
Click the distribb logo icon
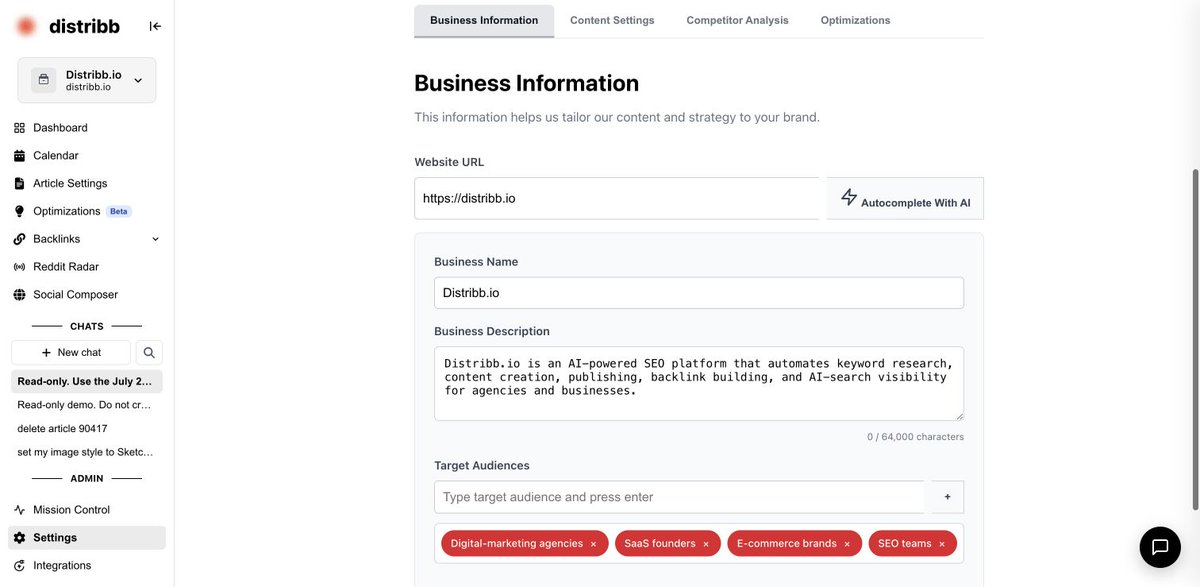(x=26, y=26)
